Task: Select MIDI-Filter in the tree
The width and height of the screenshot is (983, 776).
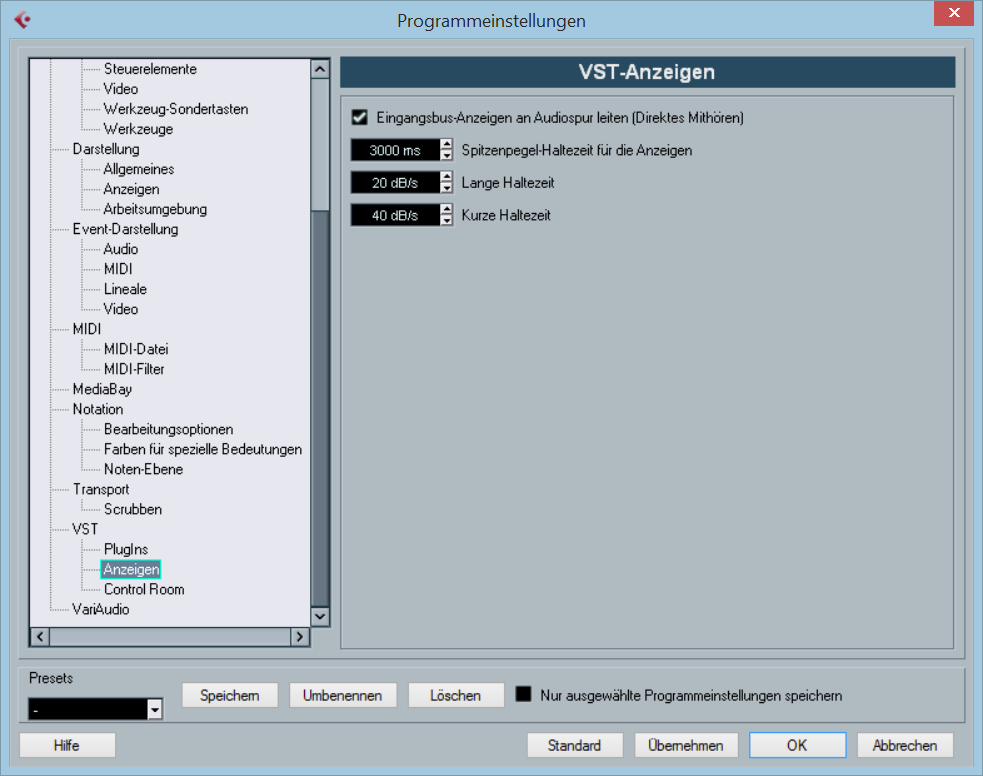Action: (x=134, y=369)
